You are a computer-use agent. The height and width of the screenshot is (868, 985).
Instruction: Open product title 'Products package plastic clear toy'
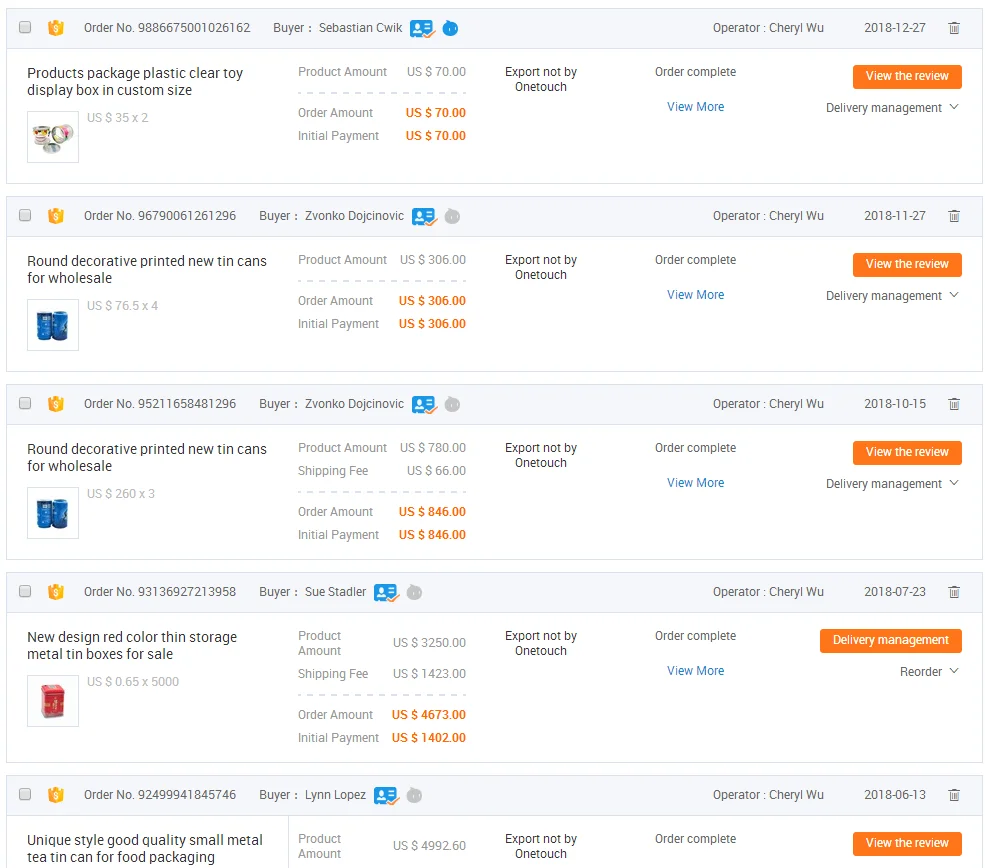(135, 82)
